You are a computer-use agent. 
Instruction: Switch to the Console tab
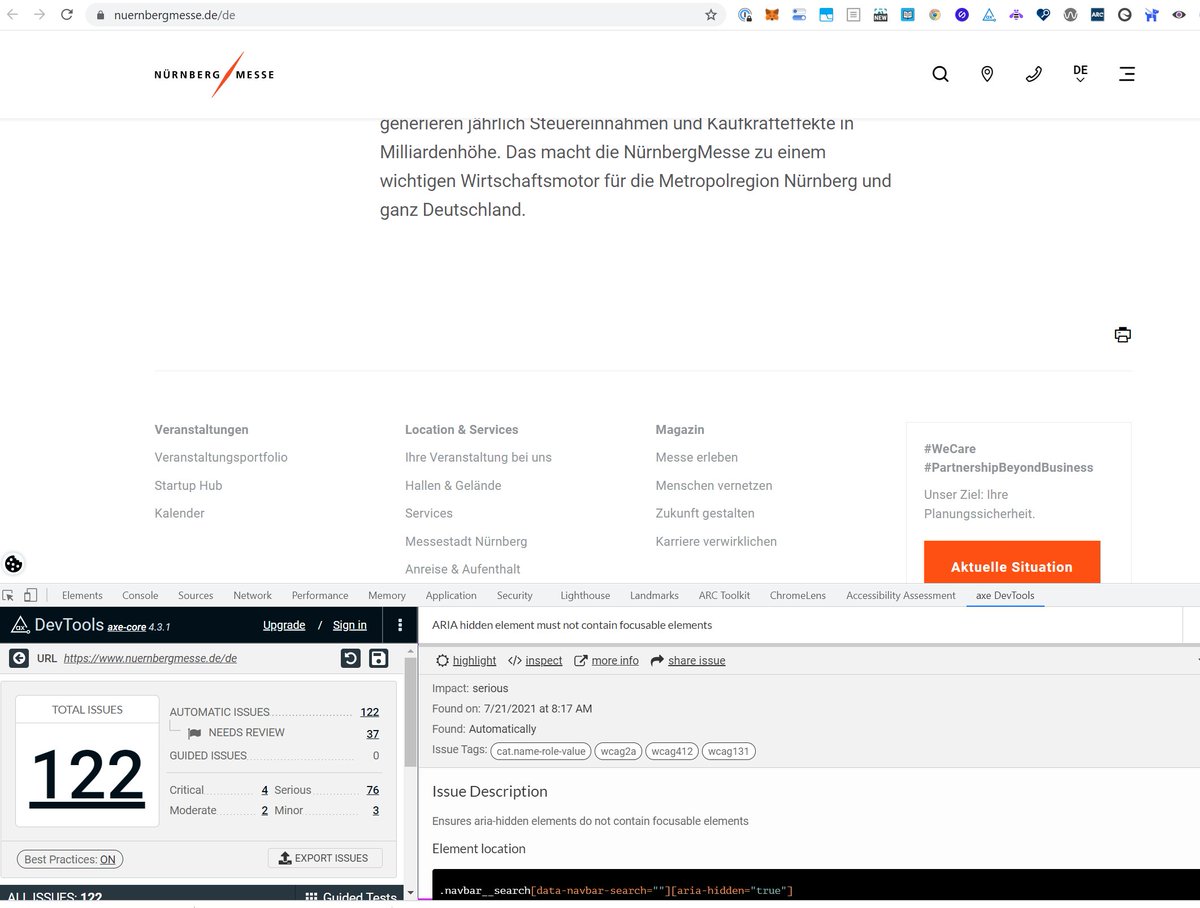coord(140,595)
